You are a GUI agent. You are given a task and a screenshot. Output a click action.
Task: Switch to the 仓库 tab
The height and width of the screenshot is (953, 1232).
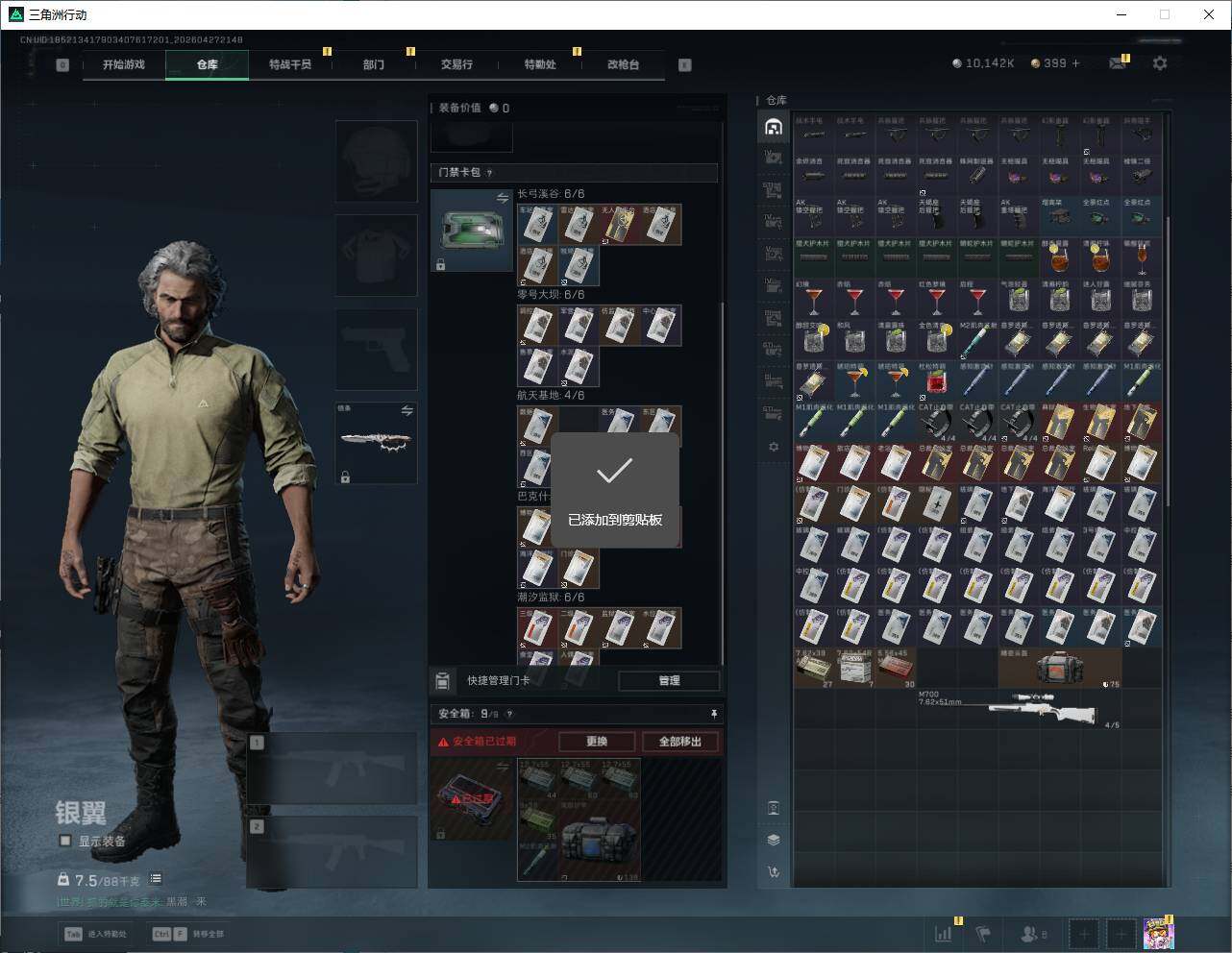tap(207, 64)
